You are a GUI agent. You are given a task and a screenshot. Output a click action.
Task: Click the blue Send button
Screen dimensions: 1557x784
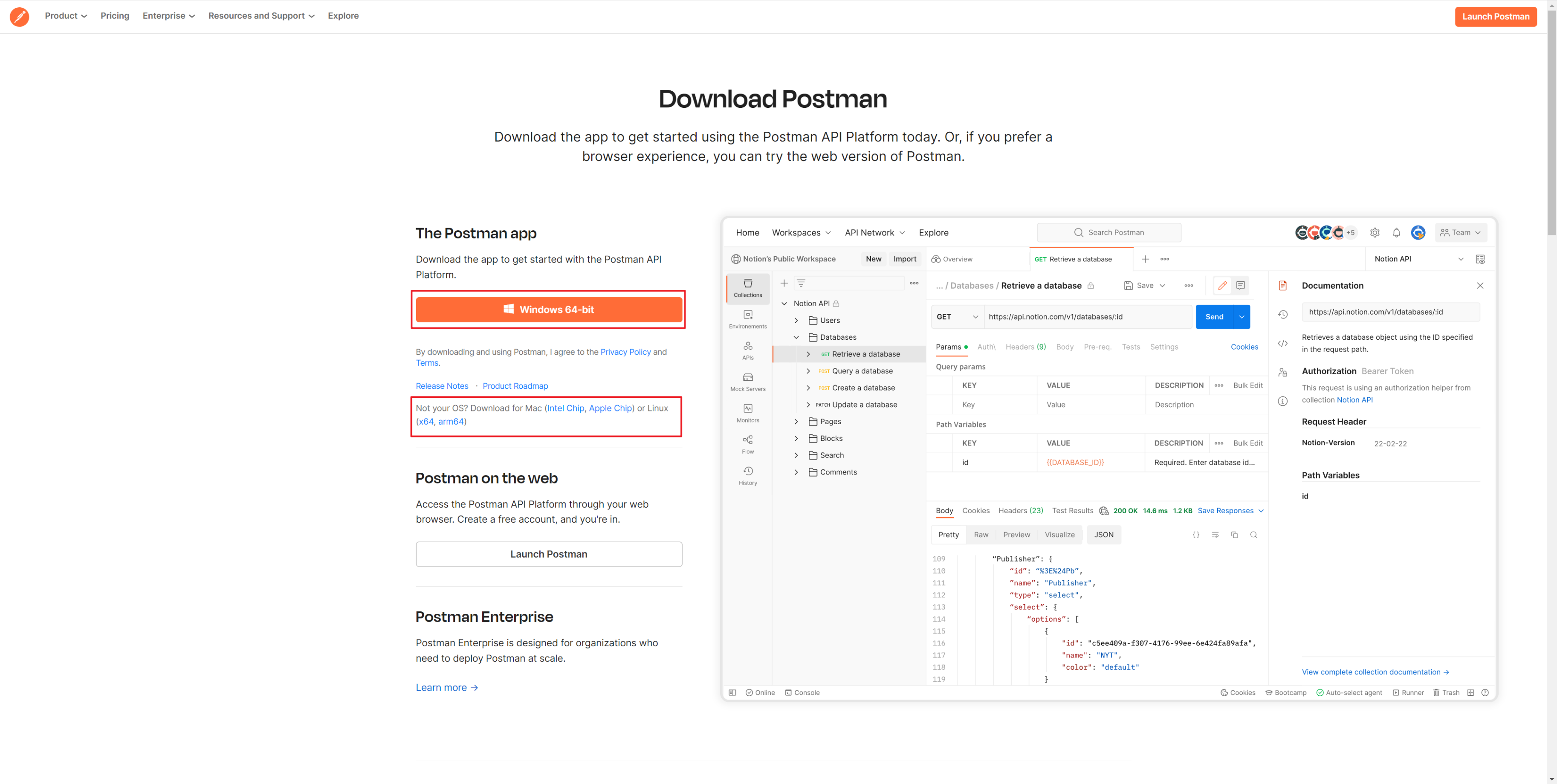click(1214, 317)
